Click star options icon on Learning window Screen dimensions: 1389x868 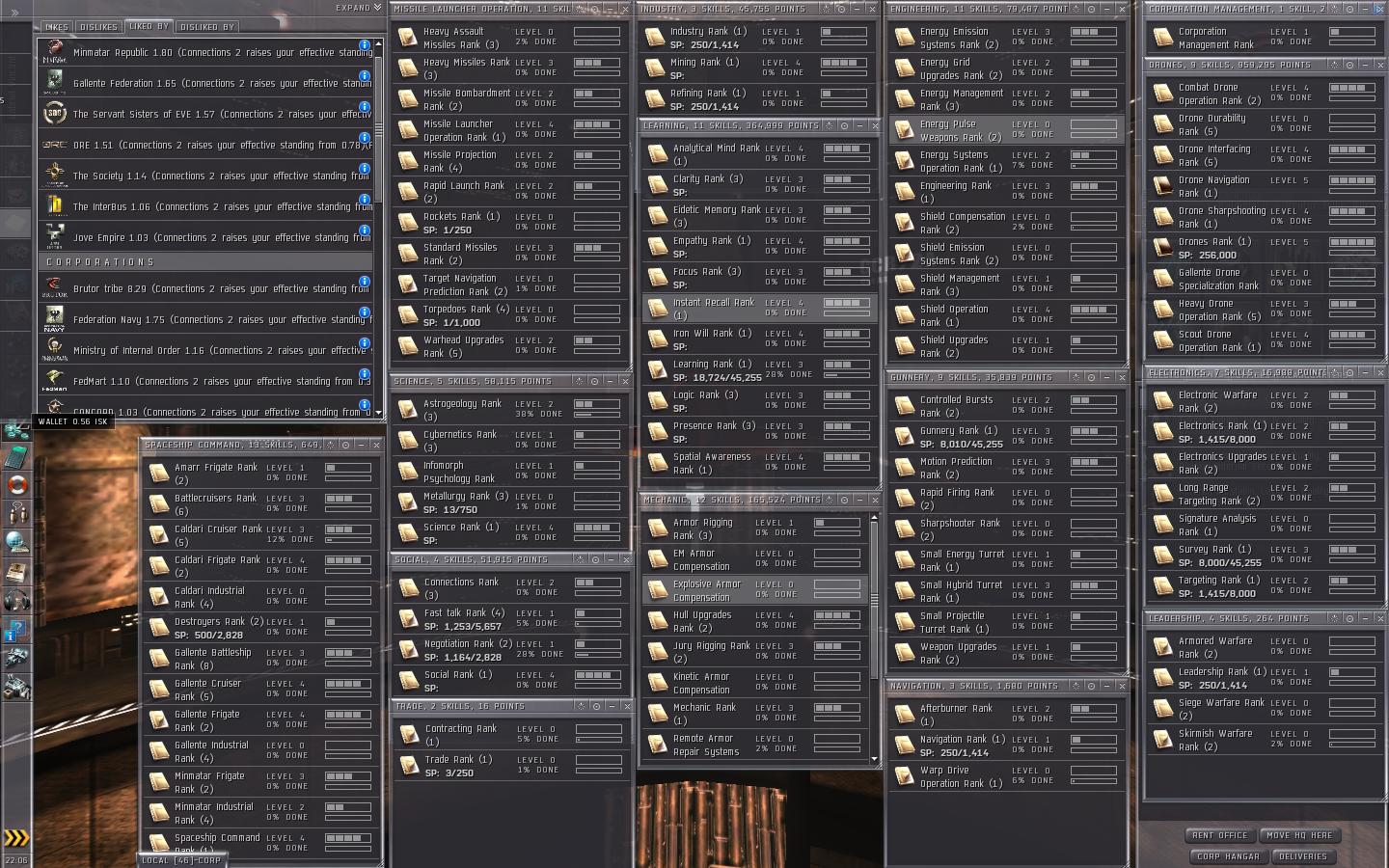pos(829,125)
